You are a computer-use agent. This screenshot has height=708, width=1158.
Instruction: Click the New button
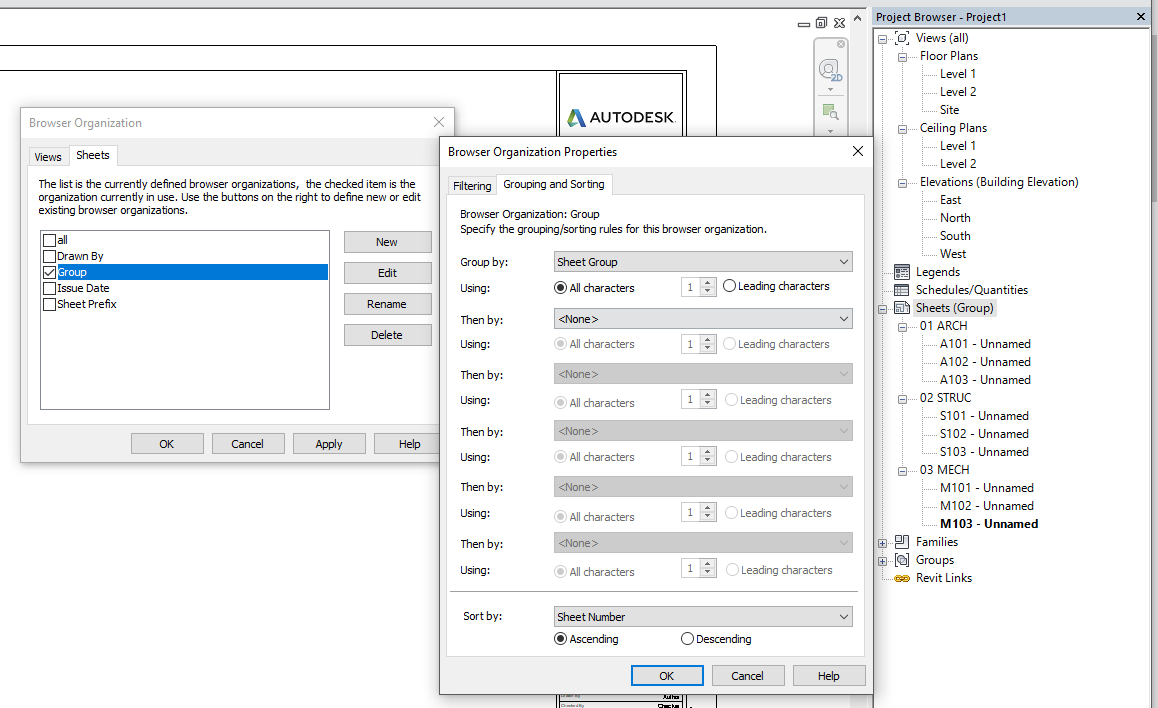(387, 242)
